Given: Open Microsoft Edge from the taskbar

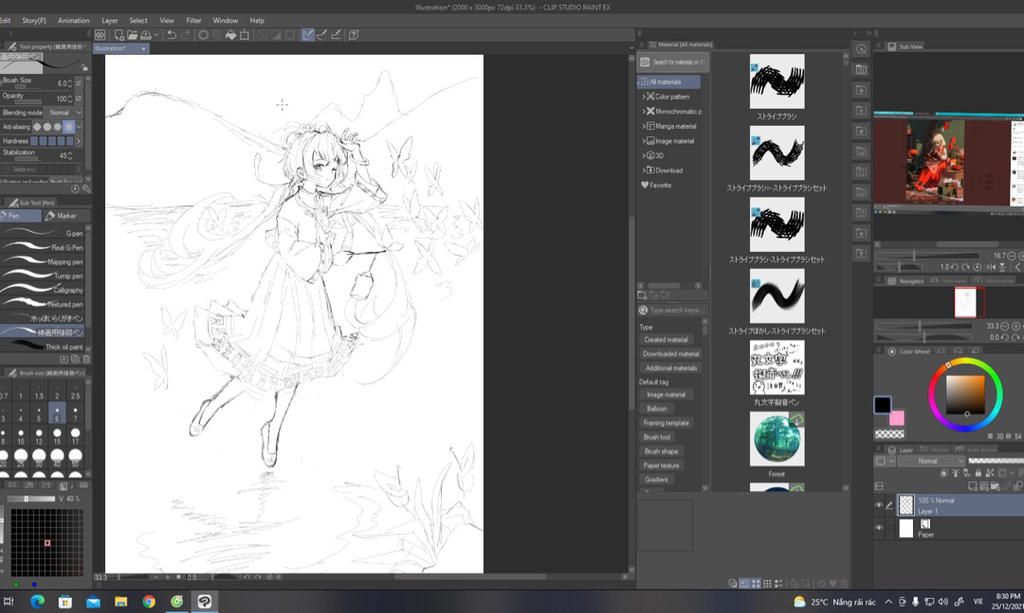Looking at the screenshot, I should click(x=37, y=601).
